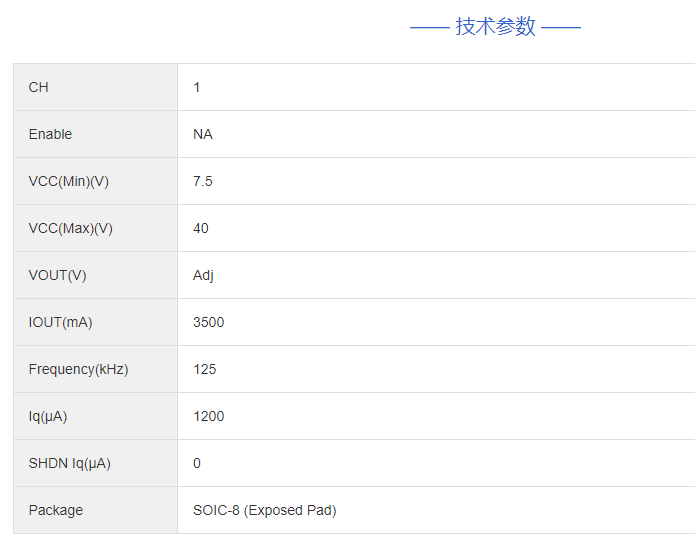Select the Frequency(kHz) label cell
Screen dimensions: 695x545
tap(78, 370)
